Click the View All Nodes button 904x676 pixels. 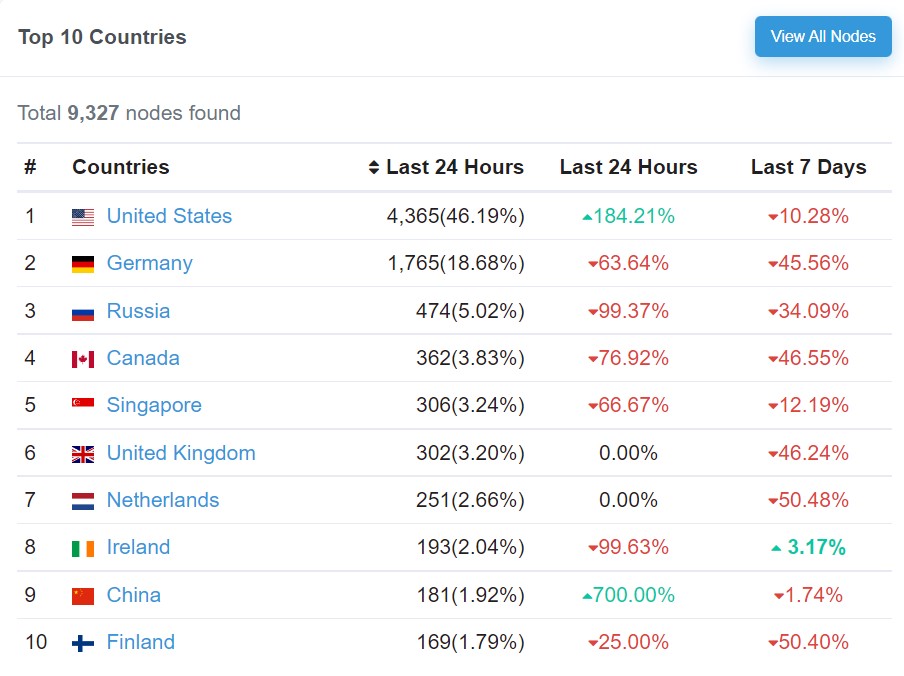pos(822,36)
